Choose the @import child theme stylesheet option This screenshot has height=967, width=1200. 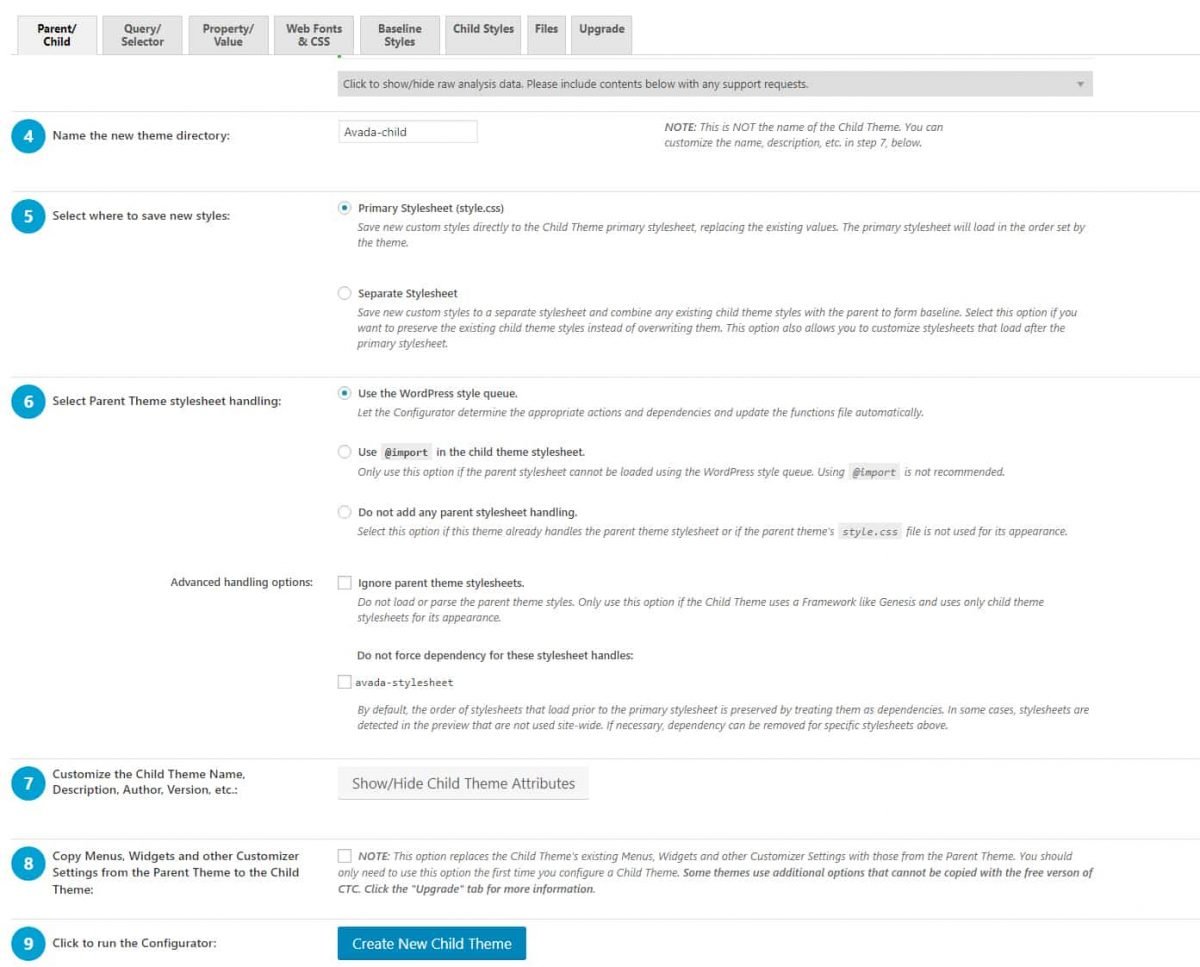pos(345,452)
